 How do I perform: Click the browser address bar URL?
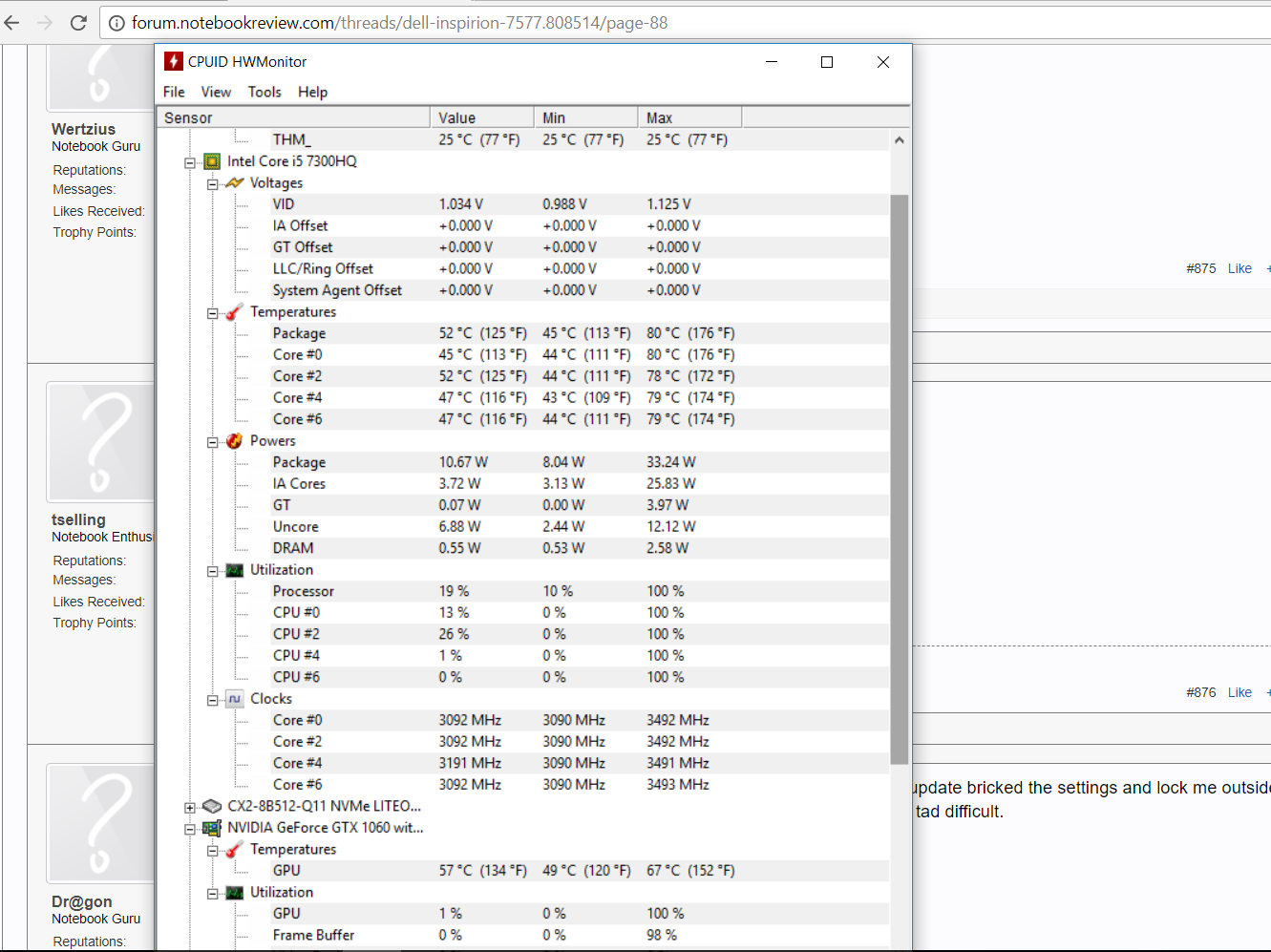pyautogui.click(x=399, y=23)
